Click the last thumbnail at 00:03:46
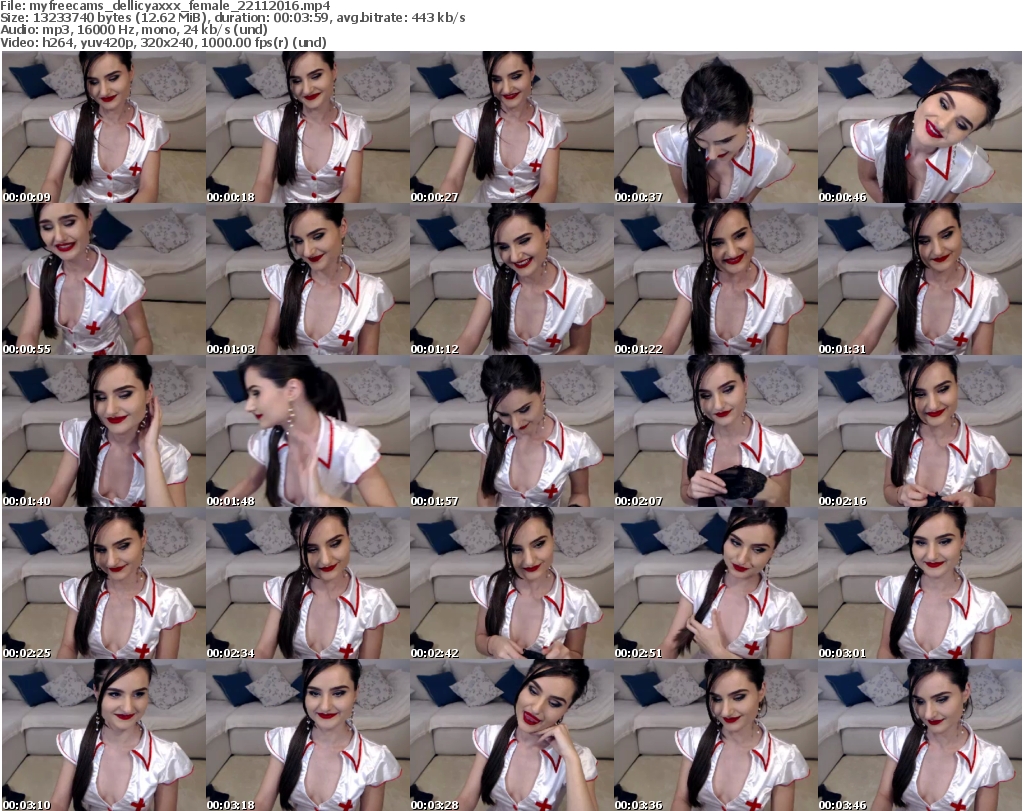Image resolution: width=1024 pixels, height=811 pixels. coord(919,735)
